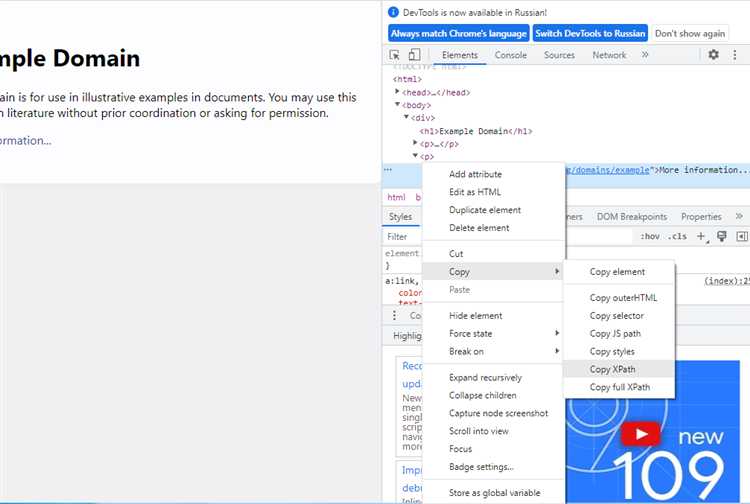
Task: Open the Properties tab
Action: click(x=701, y=217)
